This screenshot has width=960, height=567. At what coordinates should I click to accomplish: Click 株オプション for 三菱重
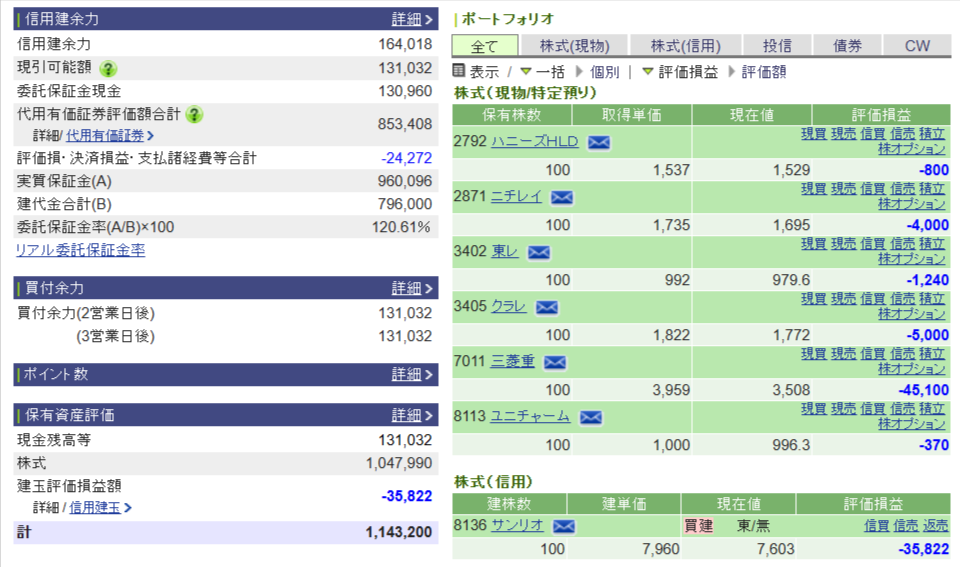912,369
